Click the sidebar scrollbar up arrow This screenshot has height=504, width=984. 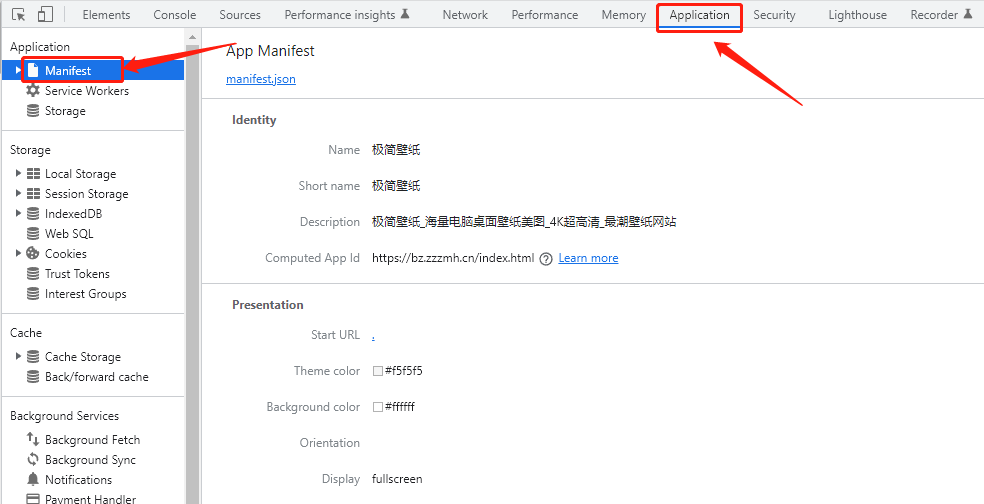(192, 38)
